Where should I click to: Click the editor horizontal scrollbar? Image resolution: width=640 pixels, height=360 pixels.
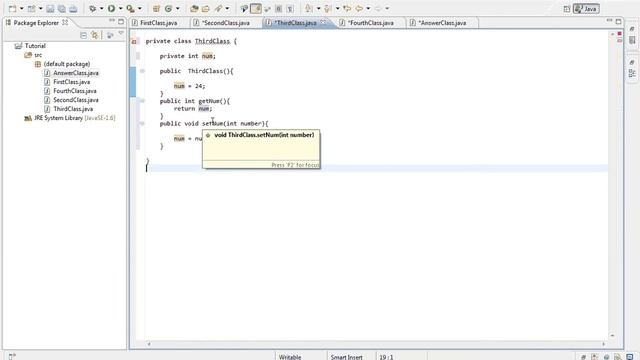tap(376, 344)
